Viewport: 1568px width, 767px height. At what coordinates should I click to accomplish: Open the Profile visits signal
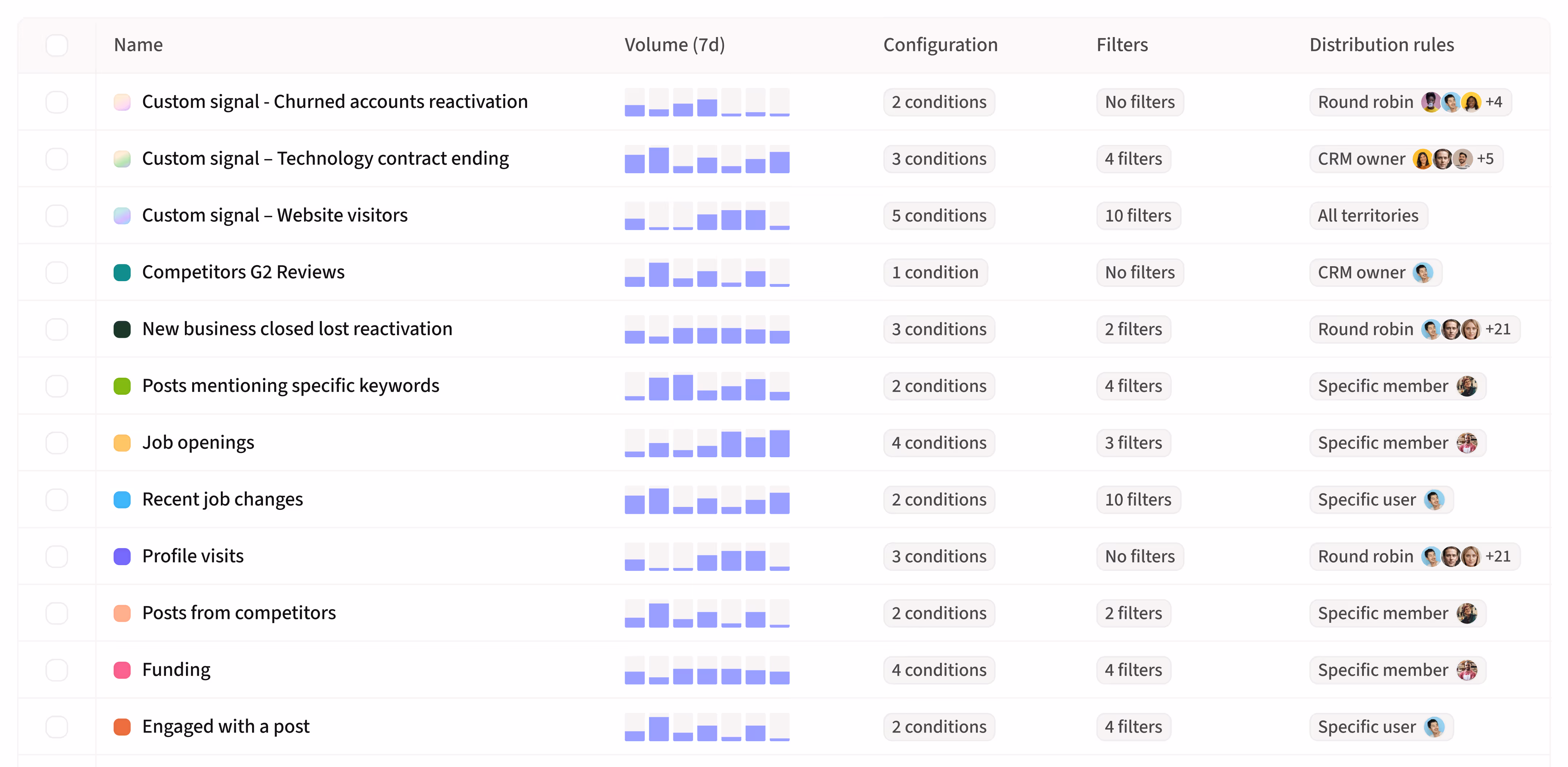[x=193, y=556]
